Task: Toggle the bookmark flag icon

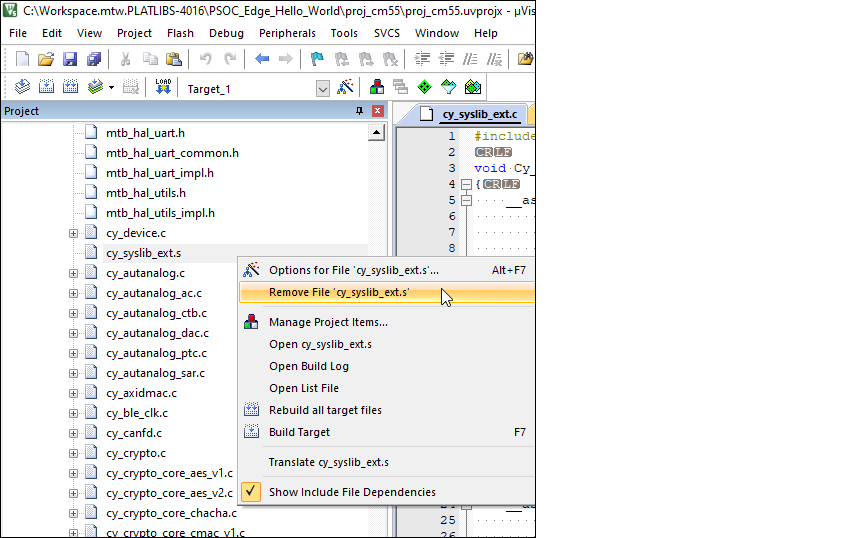Action: tap(317, 59)
